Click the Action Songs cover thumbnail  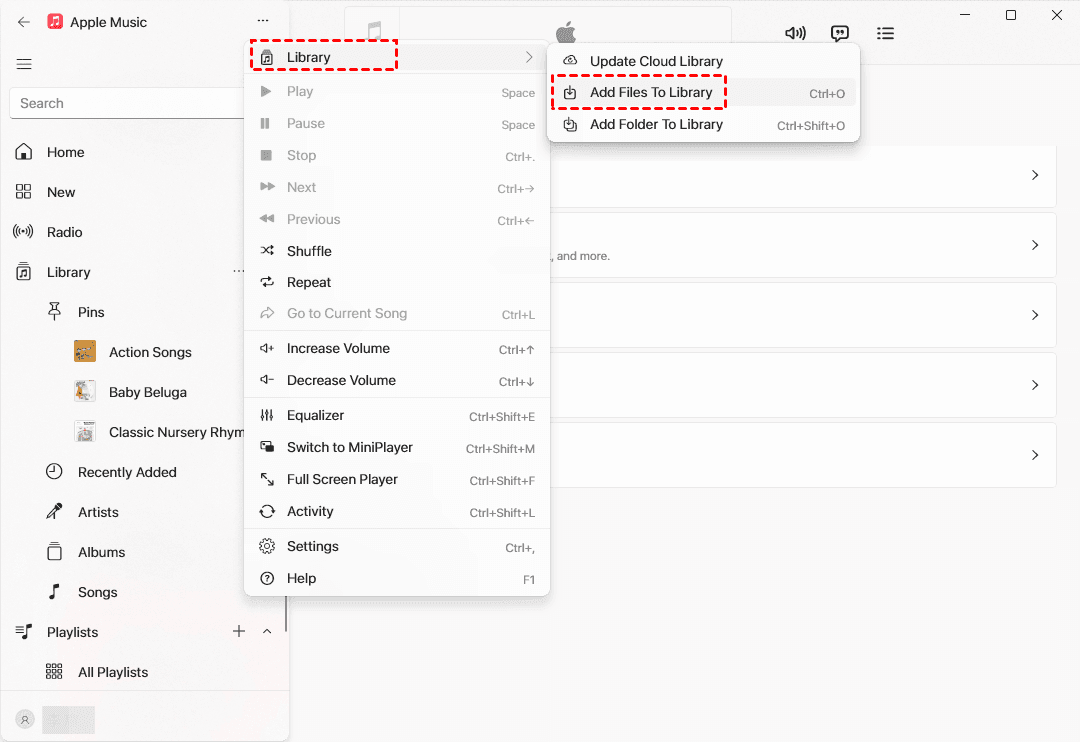85,351
